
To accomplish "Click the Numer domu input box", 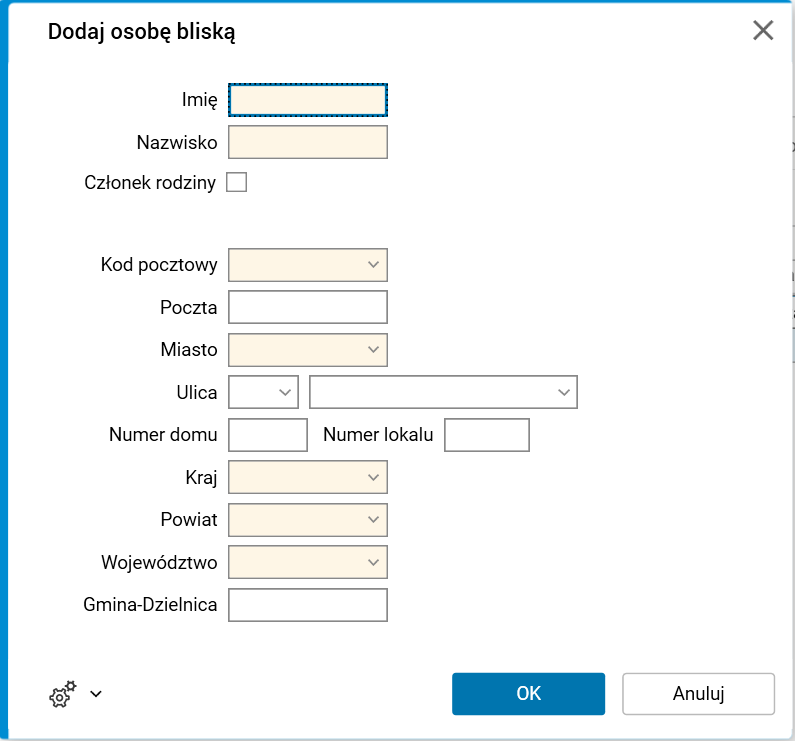I will (268, 435).
